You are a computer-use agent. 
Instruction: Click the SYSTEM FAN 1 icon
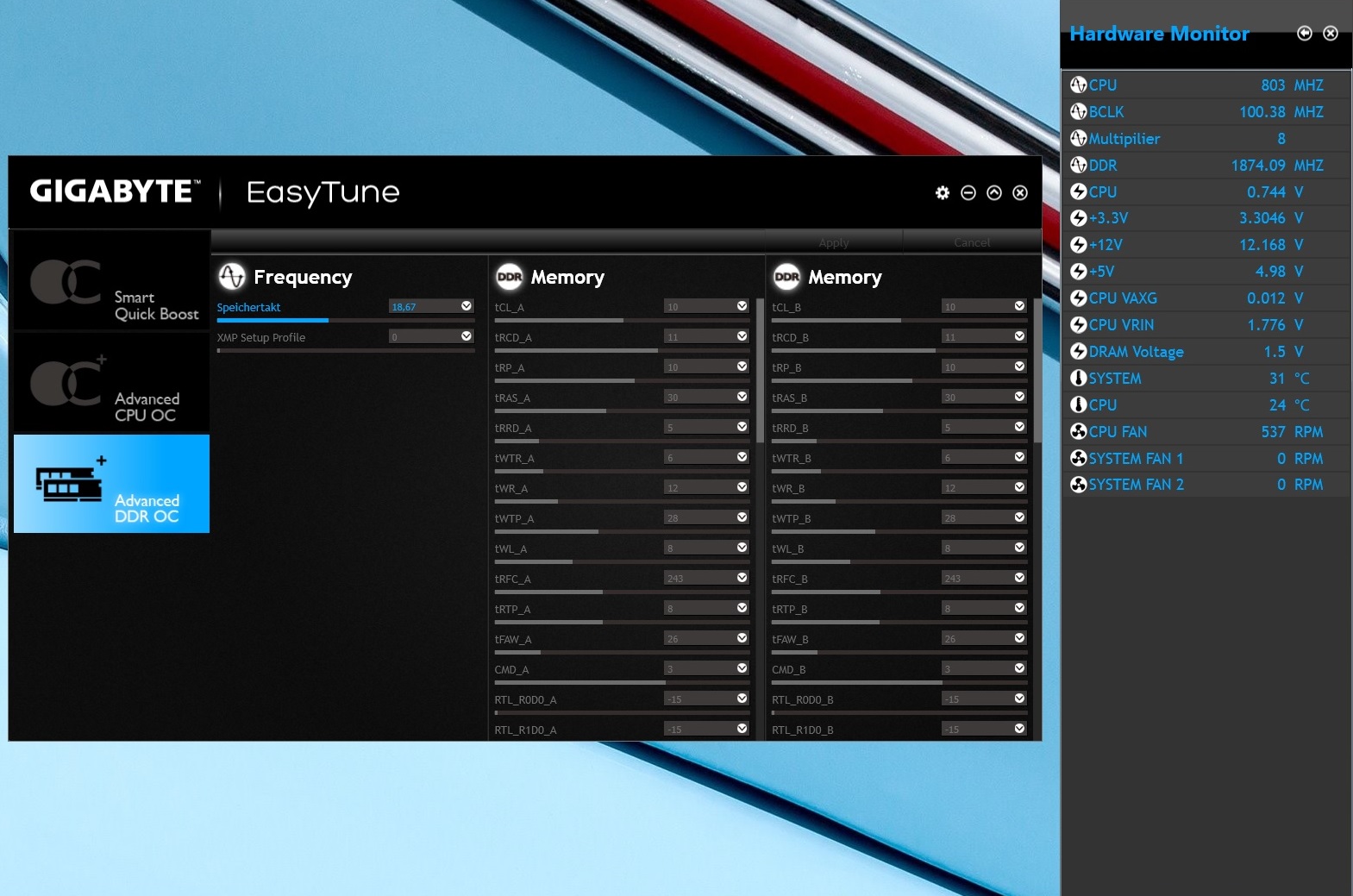click(1078, 458)
